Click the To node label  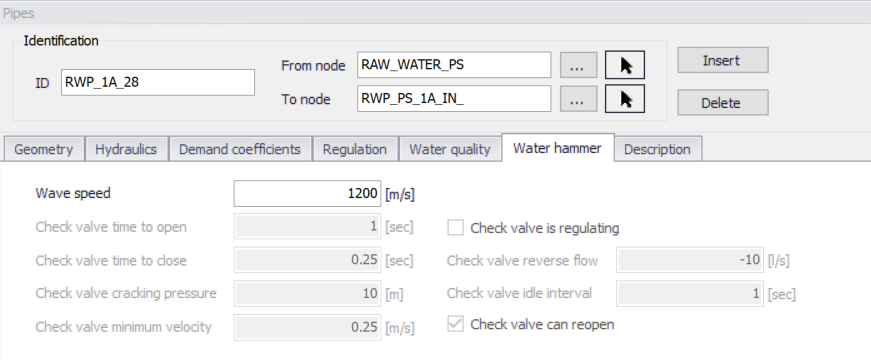[306, 99]
